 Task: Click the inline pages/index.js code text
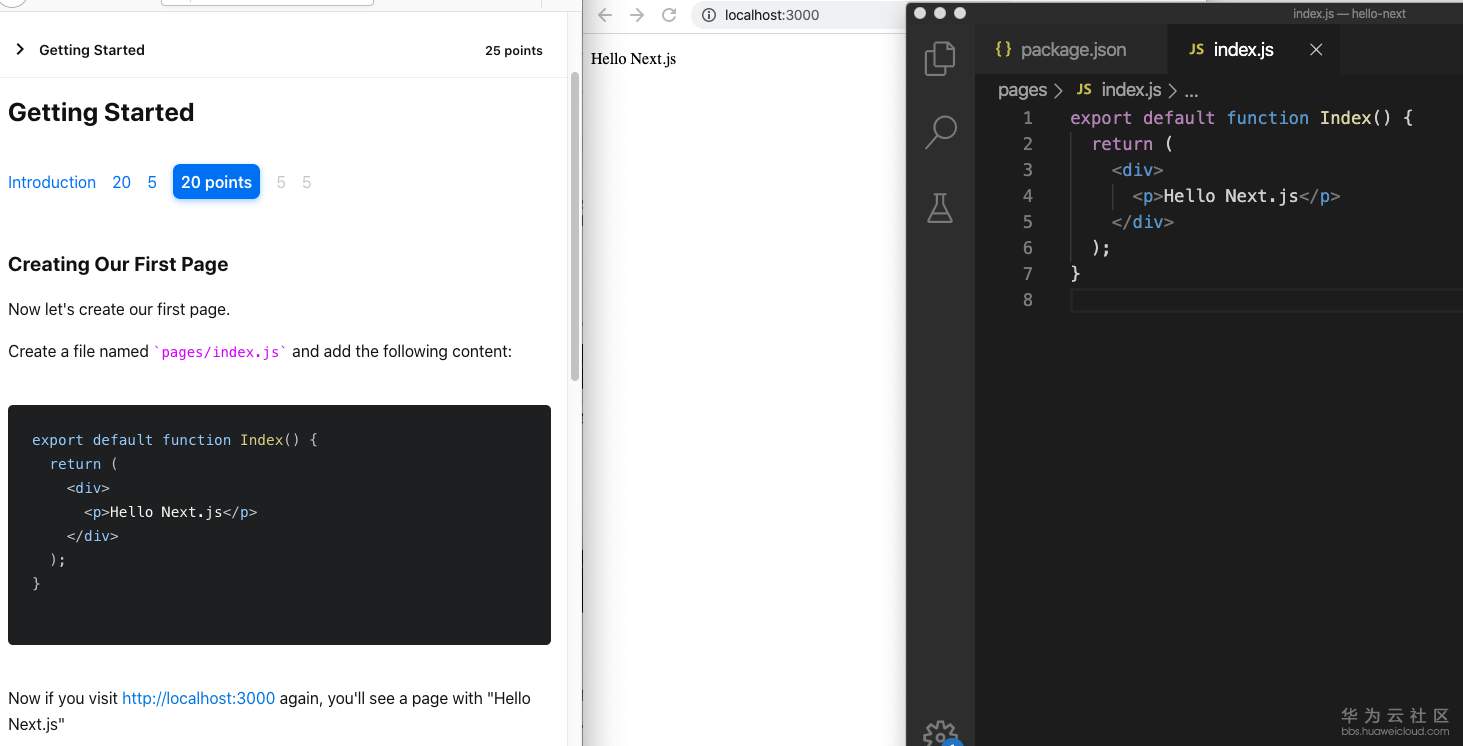coord(220,352)
